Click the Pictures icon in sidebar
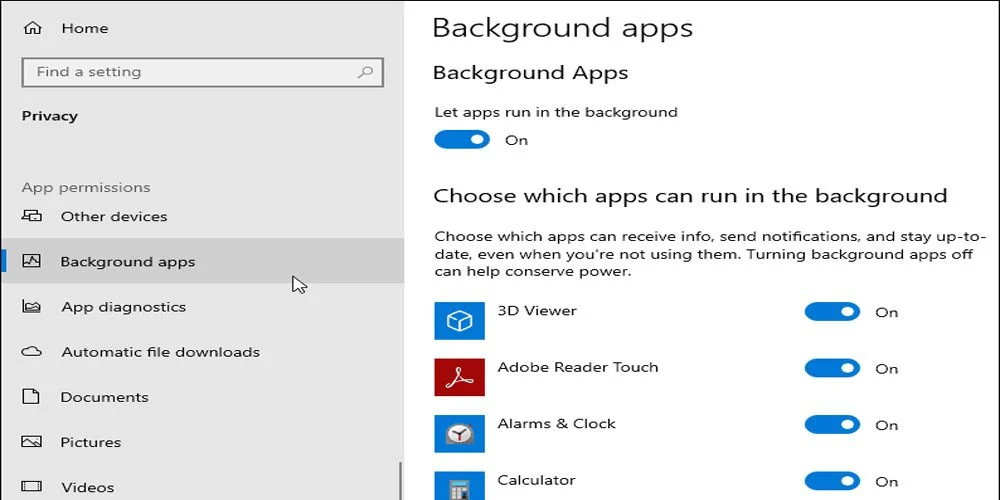 coord(32,442)
